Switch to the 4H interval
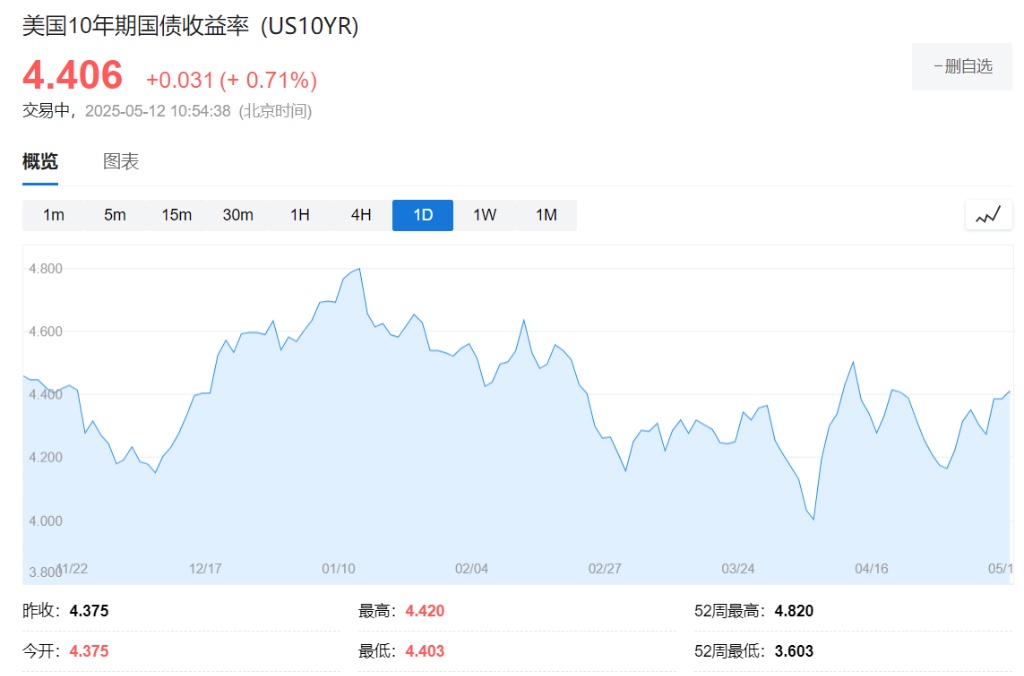1024x676 pixels. 361,215
